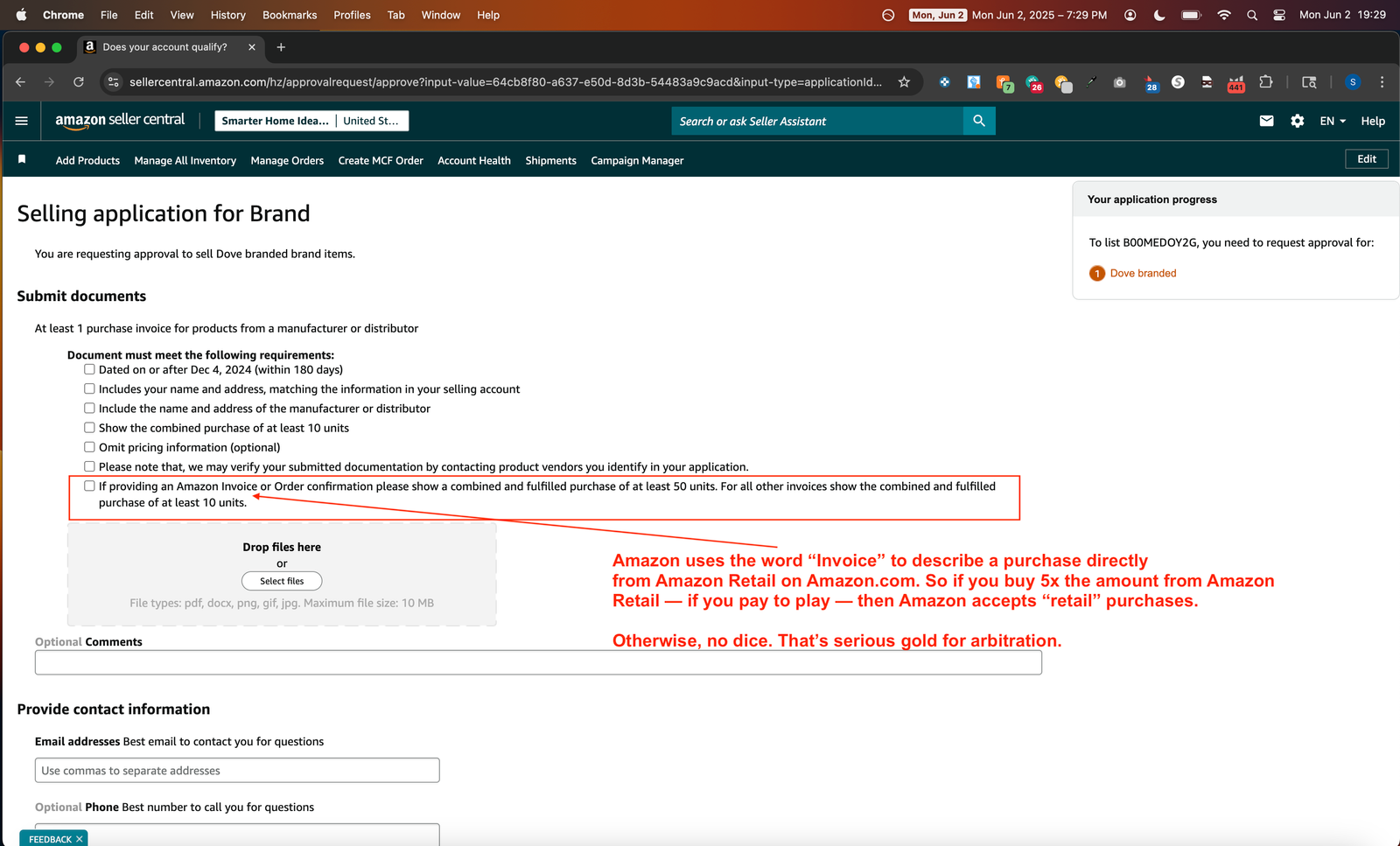Click the Email addresses input field

(237, 770)
